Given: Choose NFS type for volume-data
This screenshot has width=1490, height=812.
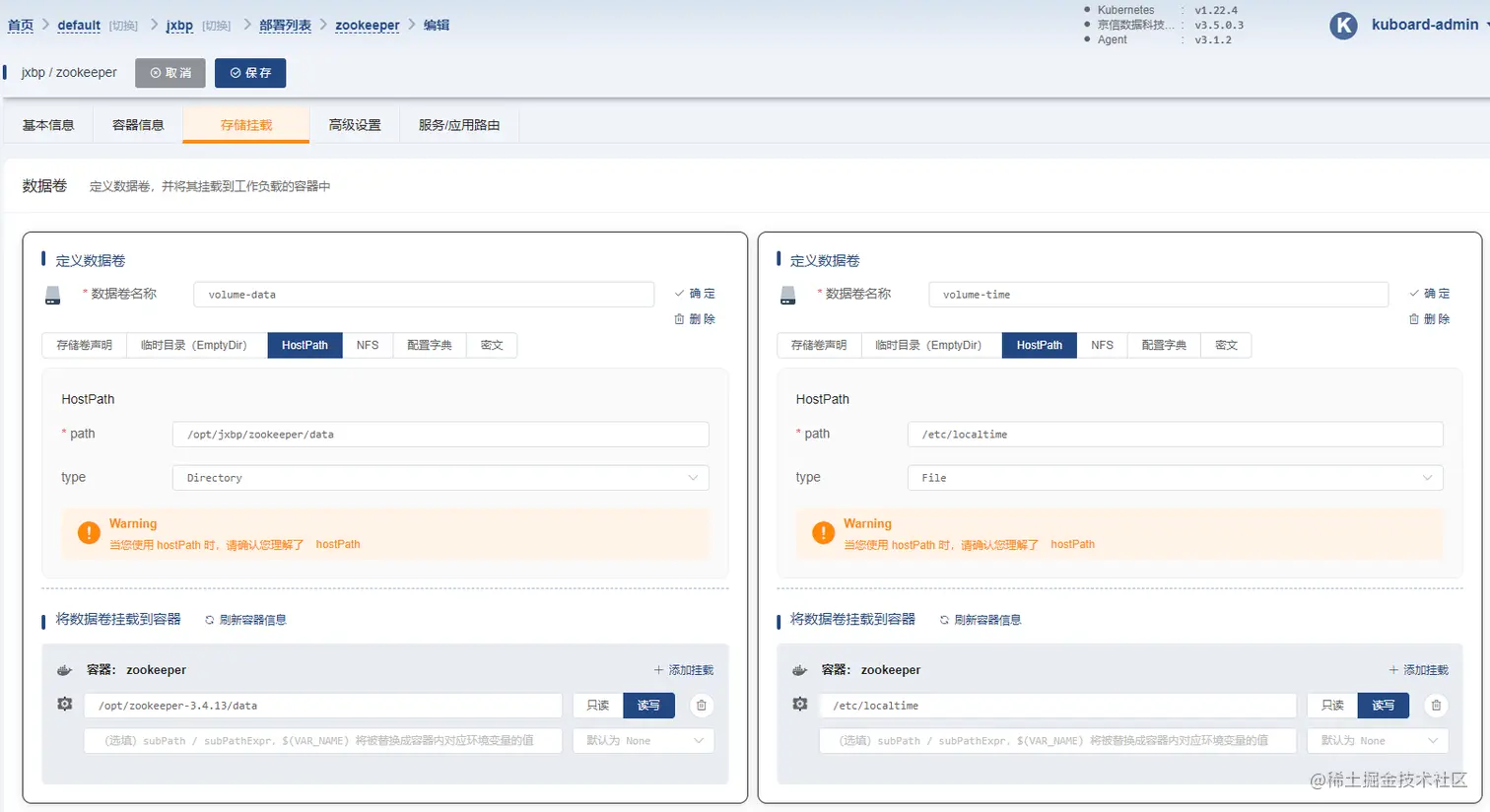Looking at the screenshot, I should [x=368, y=345].
